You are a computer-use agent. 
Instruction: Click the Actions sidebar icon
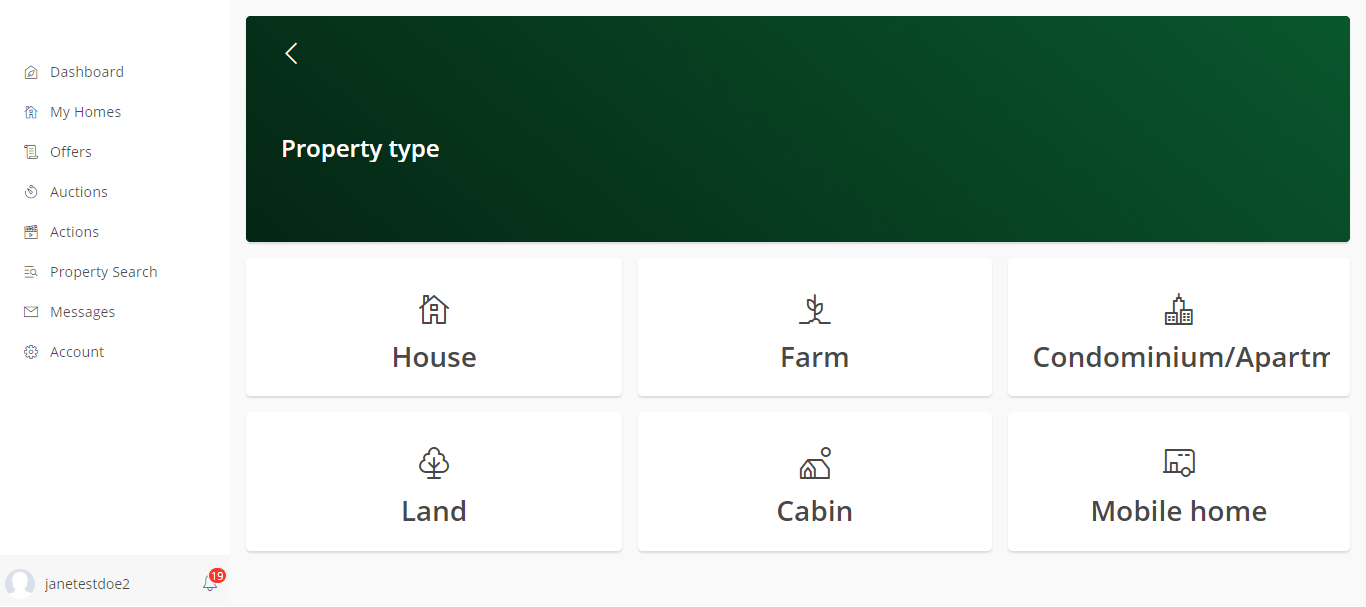point(31,232)
